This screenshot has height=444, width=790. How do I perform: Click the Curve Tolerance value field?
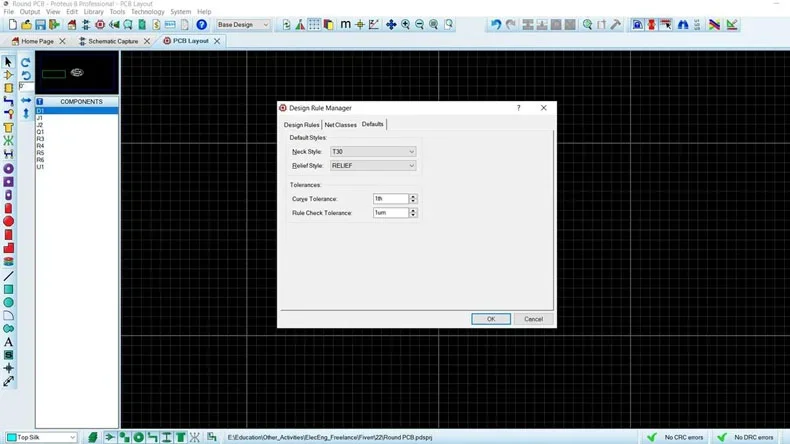click(391, 199)
